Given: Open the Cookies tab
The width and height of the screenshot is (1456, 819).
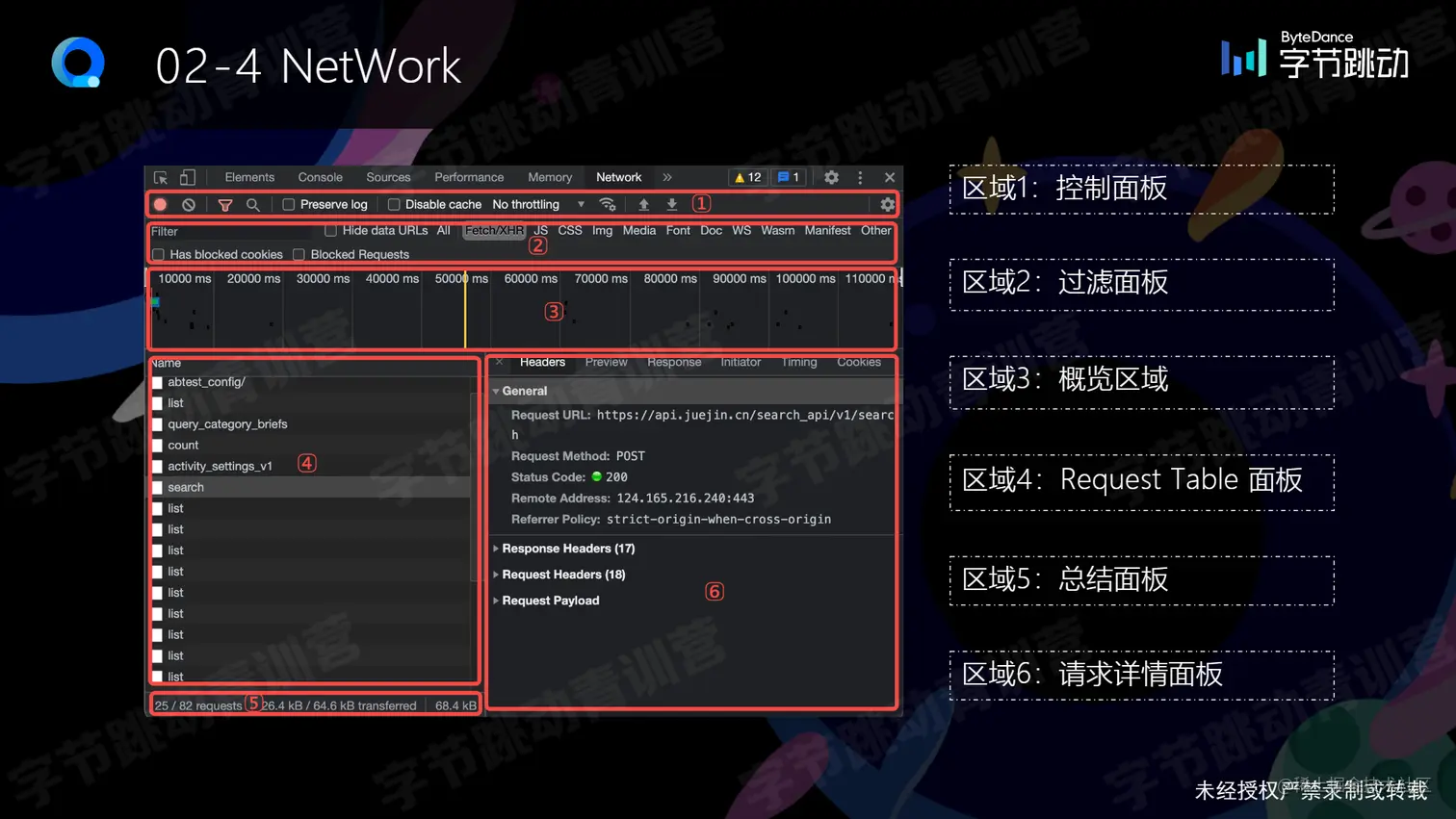Looking at the screenshot, I should tap(859, 362).
